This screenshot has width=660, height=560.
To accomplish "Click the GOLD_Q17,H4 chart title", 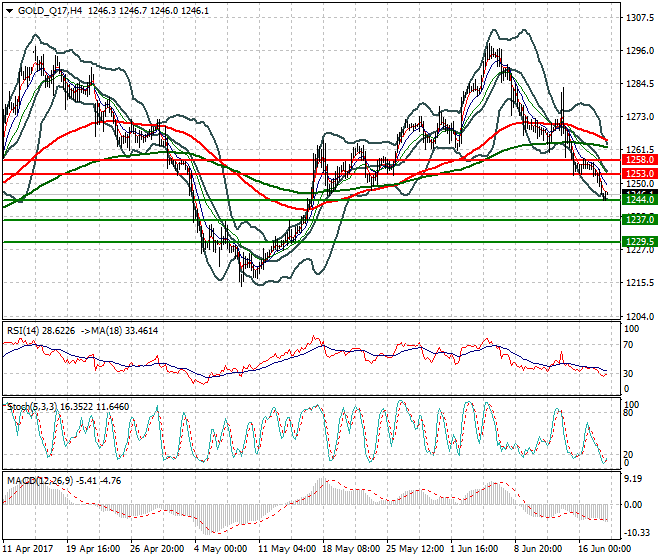I will click(x=50, y=11).
